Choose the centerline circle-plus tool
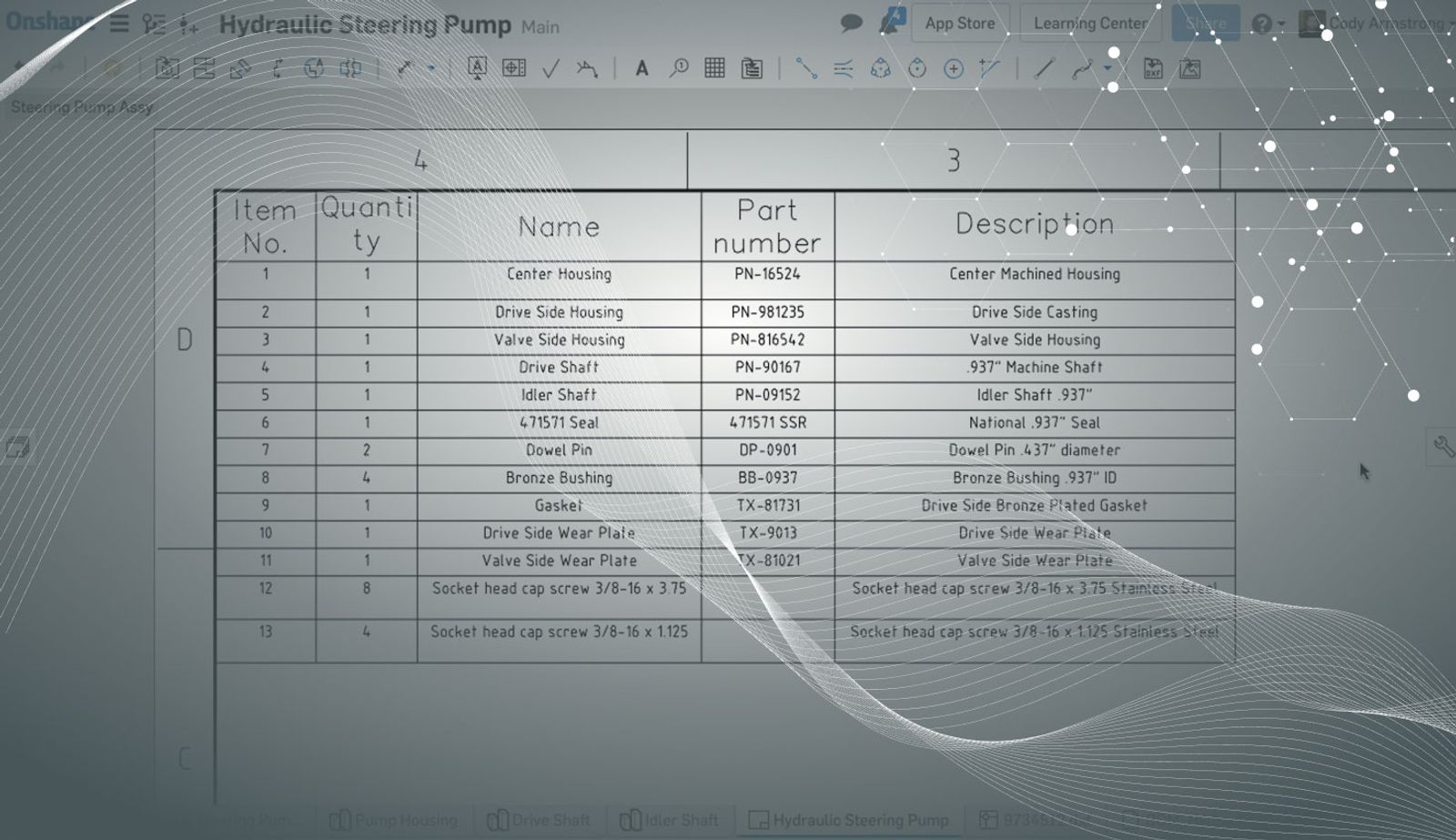The image size is (1456, 840). [953, 69]
